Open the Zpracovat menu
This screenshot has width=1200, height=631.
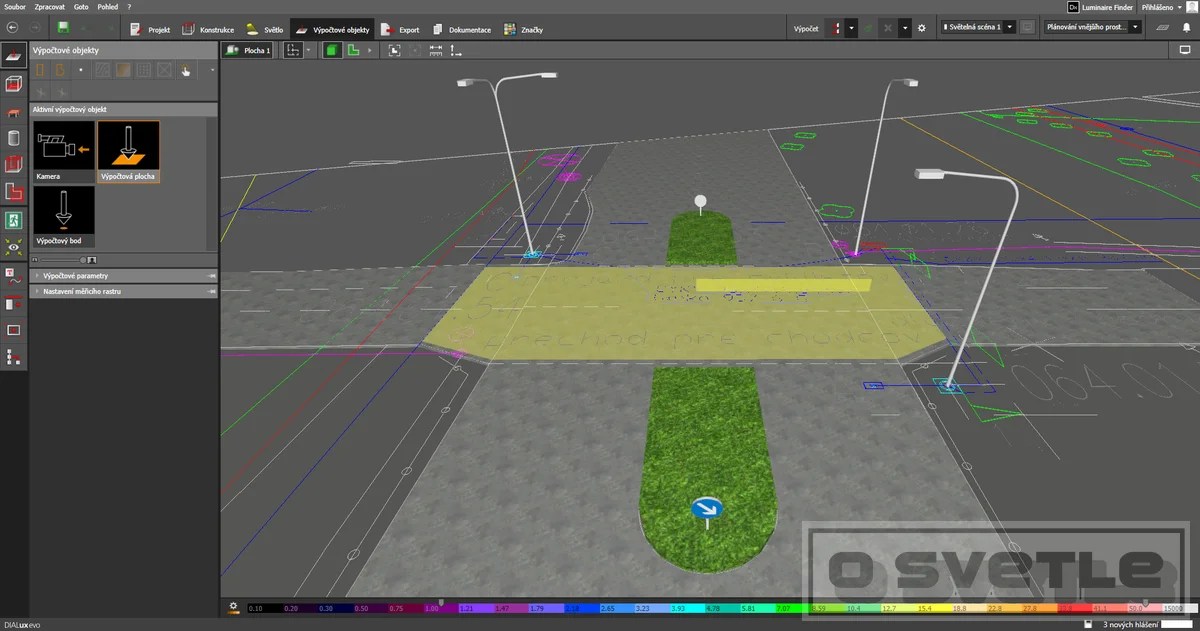pos(50,6)
